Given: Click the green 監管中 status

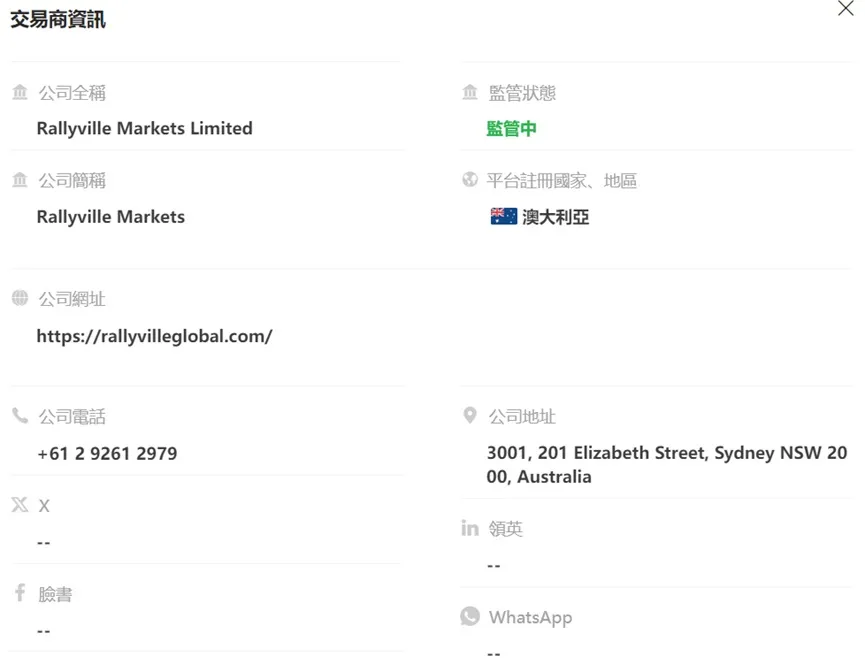Looking at the screenshot, I should (511, 128).
